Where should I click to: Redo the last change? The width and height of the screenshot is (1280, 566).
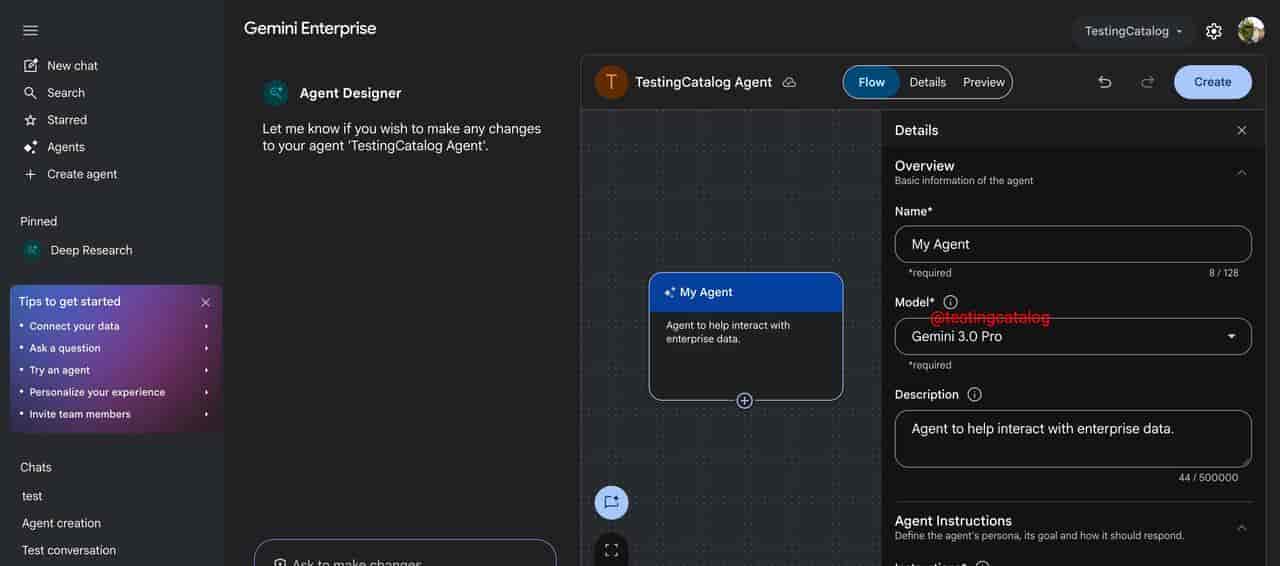(x=1148, y=82)
